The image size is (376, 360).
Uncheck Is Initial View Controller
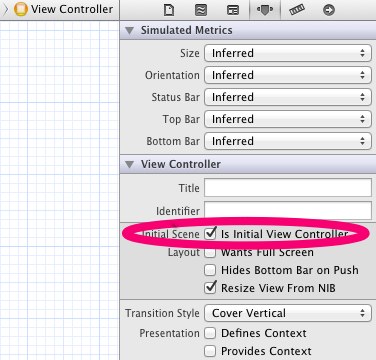[210, 234]
